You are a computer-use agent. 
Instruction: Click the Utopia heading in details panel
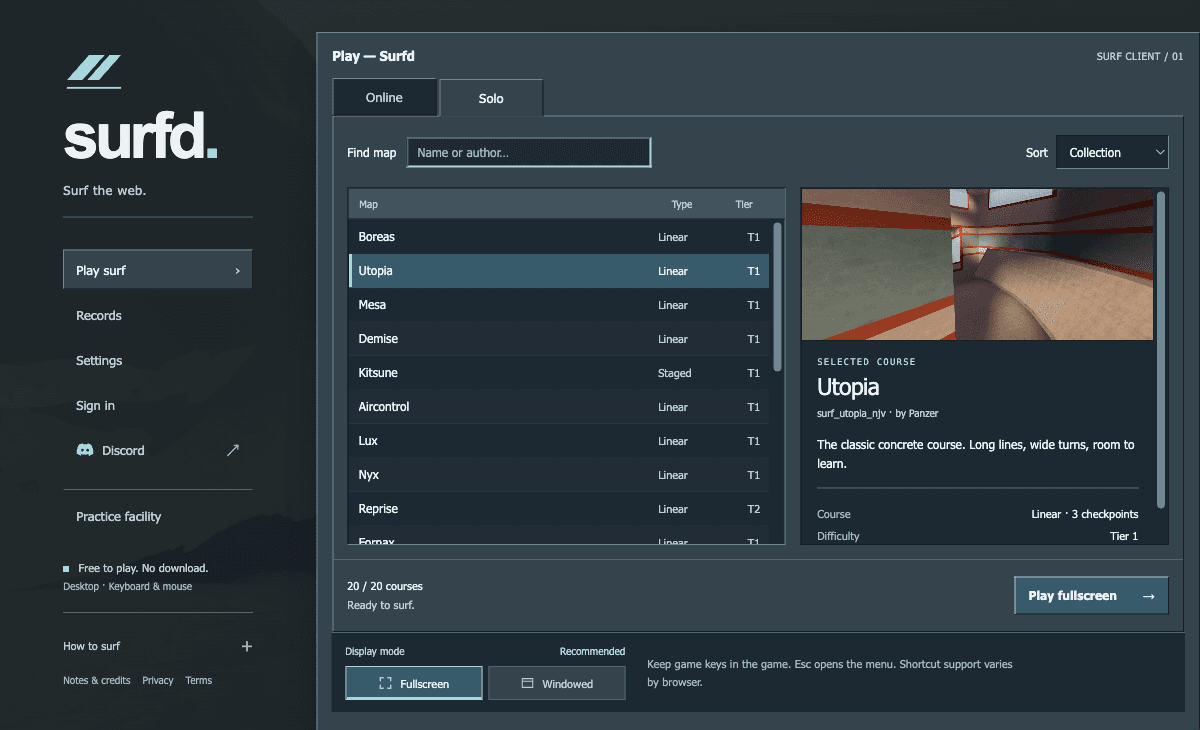click(848, 387)
